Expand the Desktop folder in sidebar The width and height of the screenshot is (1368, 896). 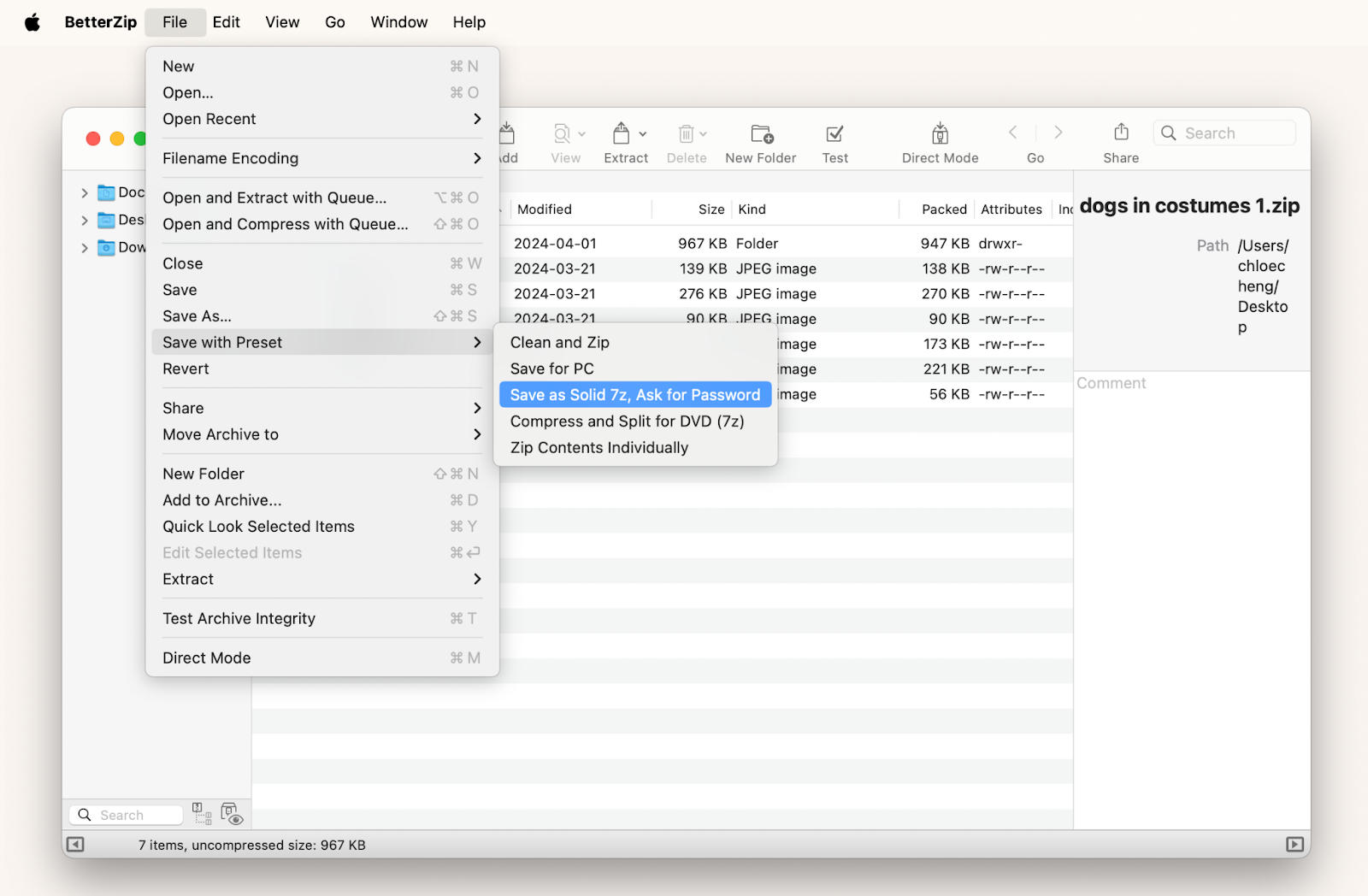84,221
